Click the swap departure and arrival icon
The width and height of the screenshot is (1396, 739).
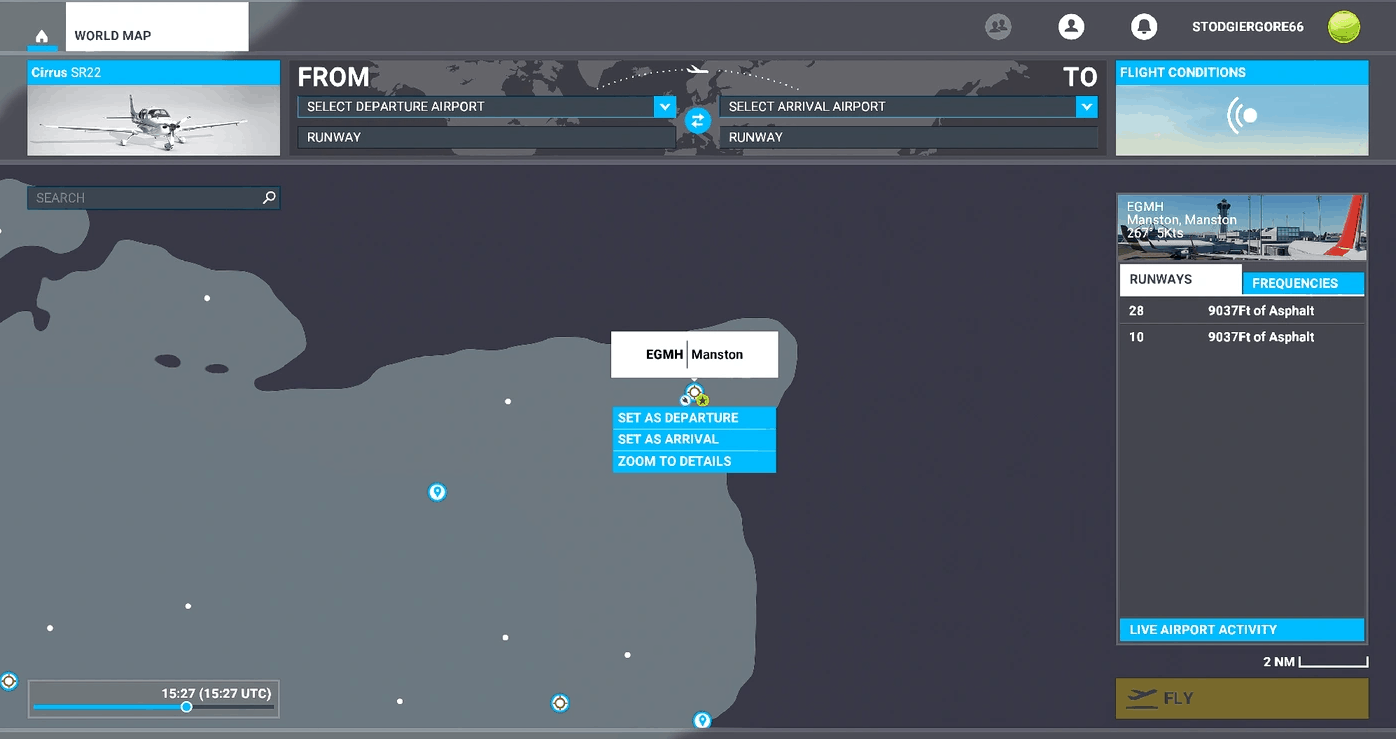(698, 121)
